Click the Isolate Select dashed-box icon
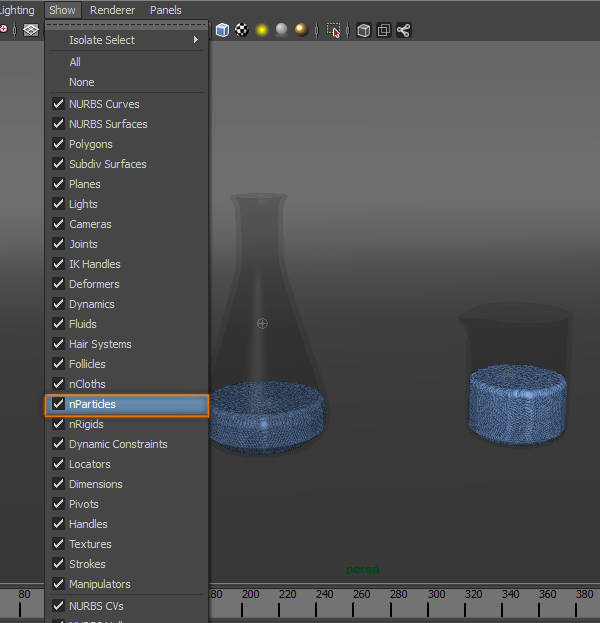Image resolution: width=600 pixels, height=623 pixels. point(334,30)
